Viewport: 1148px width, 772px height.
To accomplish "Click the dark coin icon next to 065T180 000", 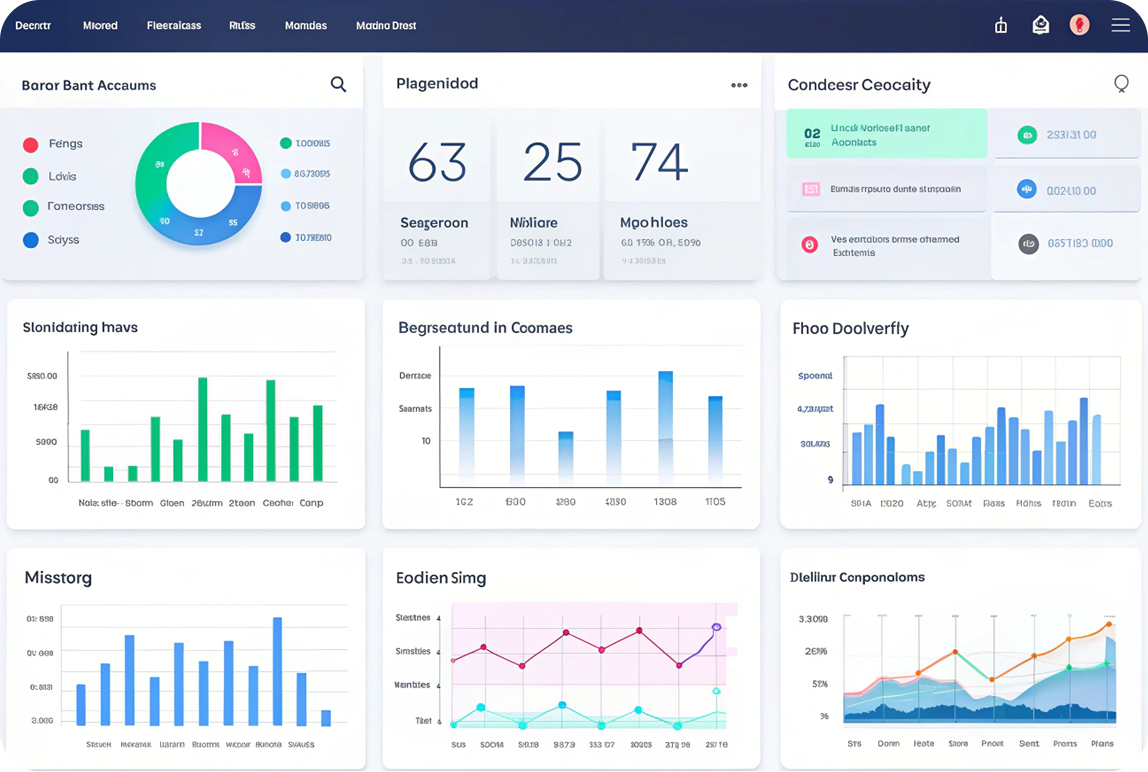I will pos(1027,243).
